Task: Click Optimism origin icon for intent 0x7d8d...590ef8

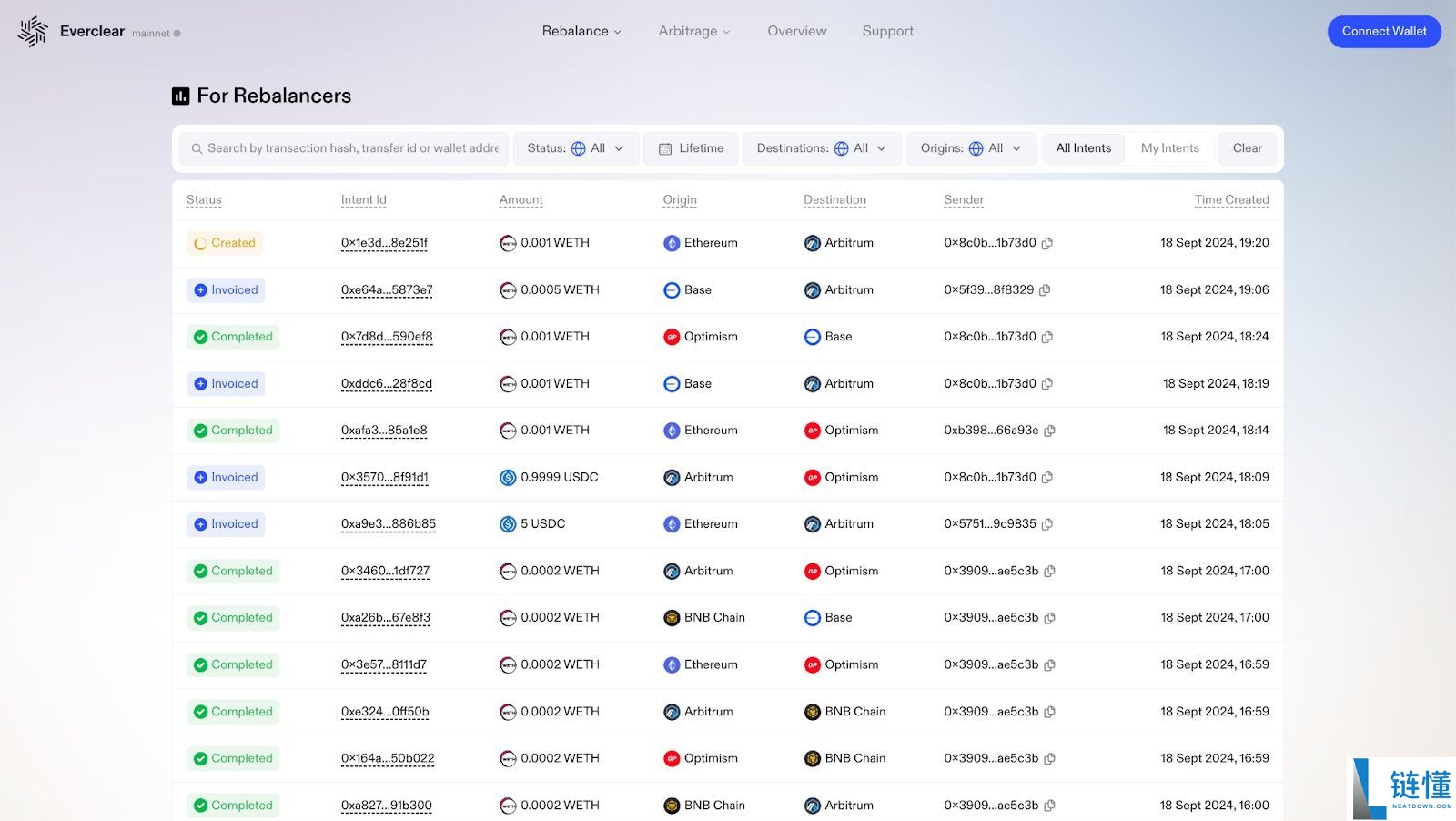Action: click(672, 337)
